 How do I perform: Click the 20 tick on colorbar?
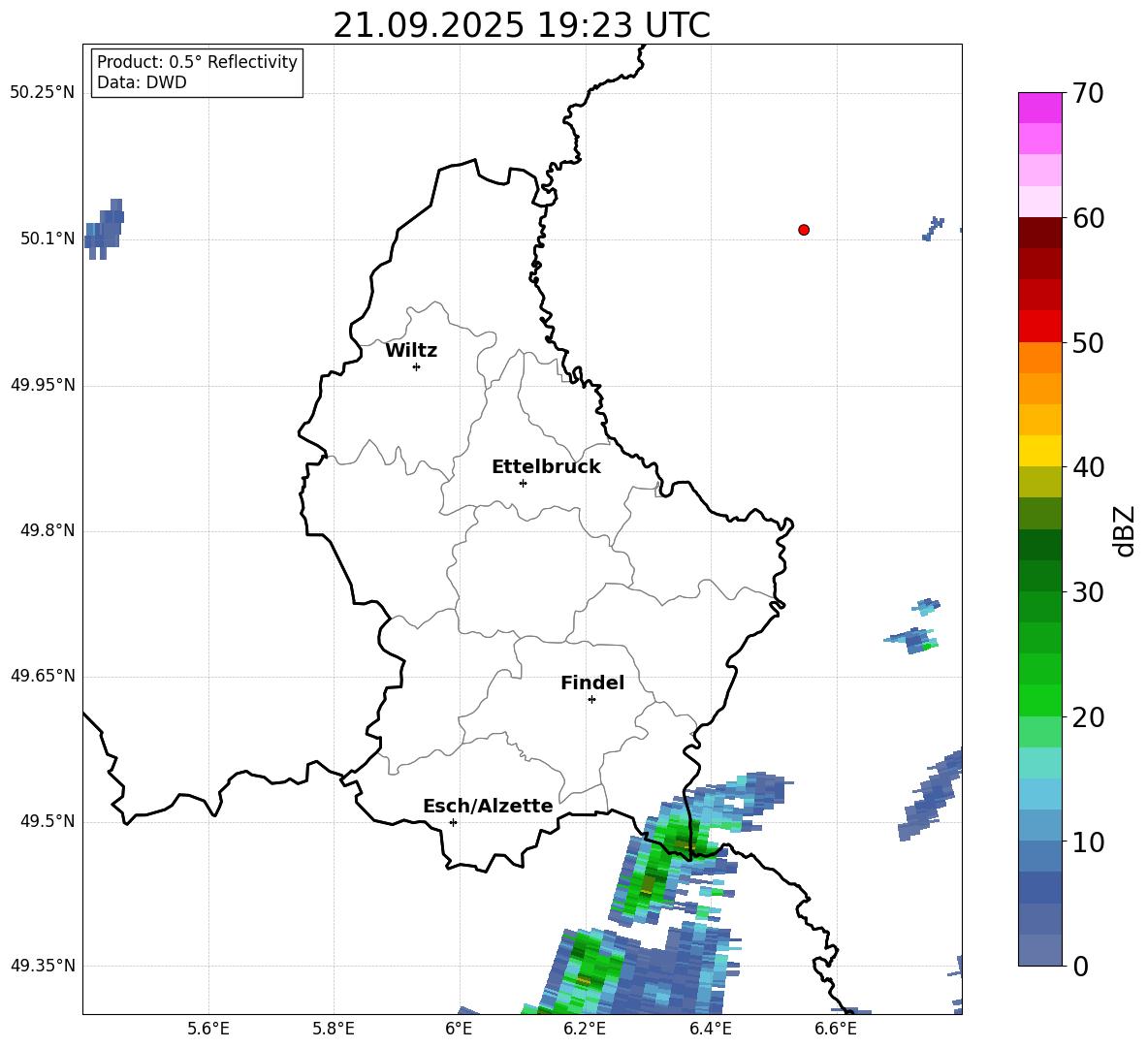click(1087, 716)
